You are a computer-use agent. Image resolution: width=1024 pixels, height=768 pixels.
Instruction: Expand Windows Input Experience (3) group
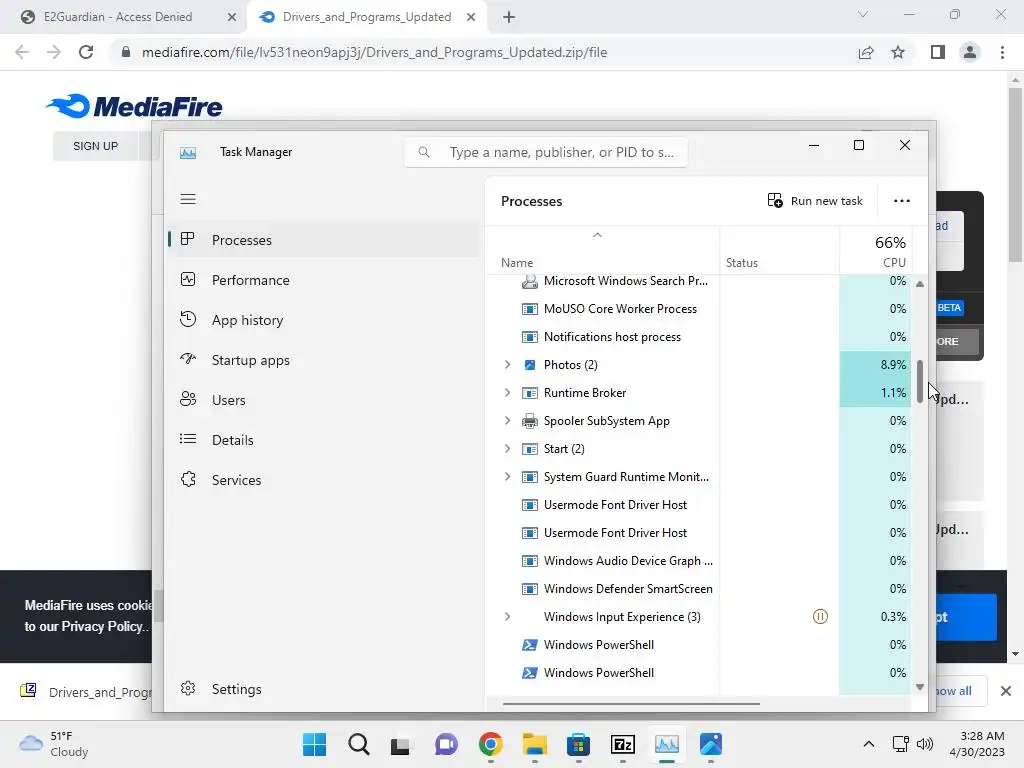click(507, 616)
